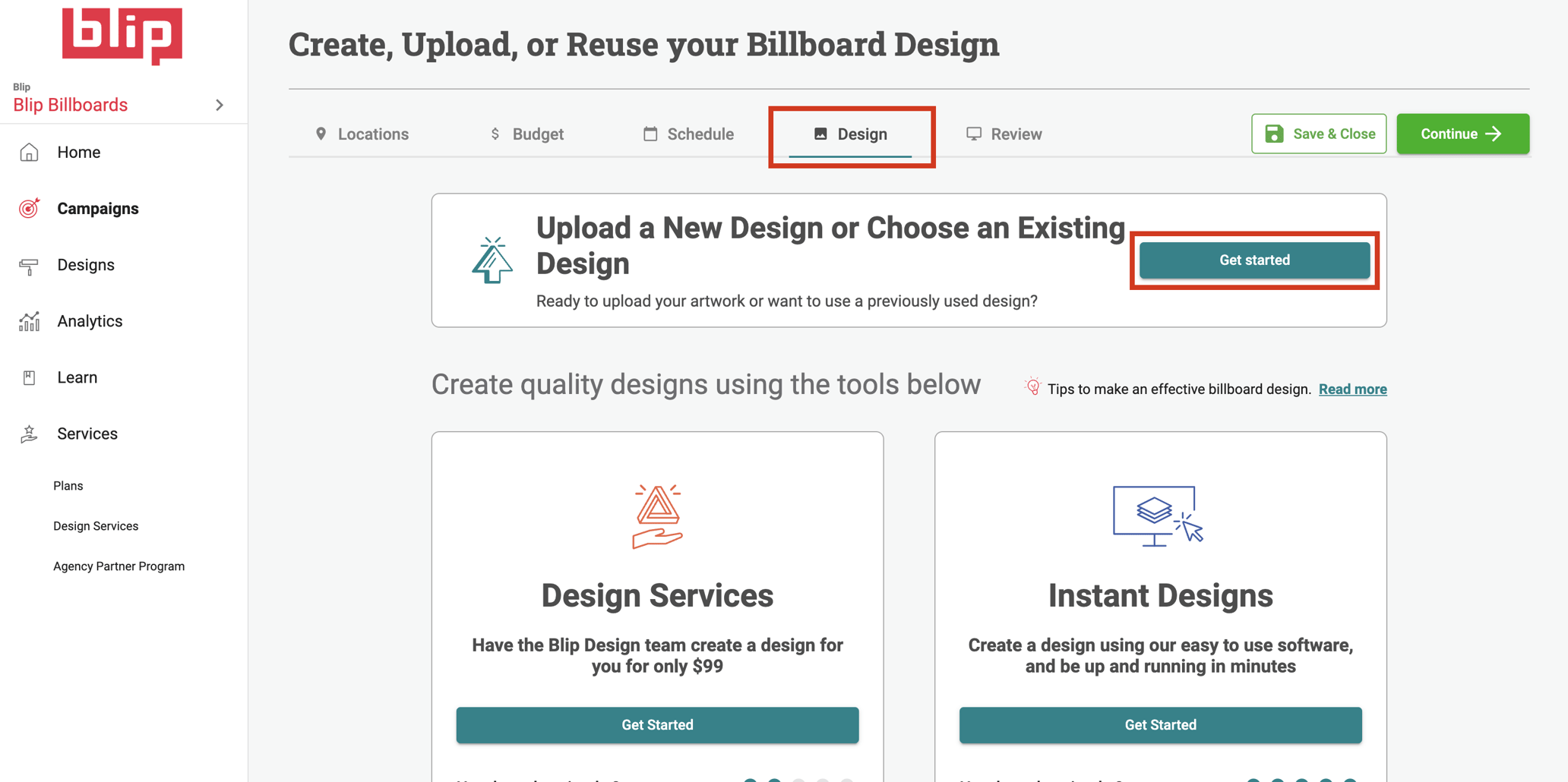Screen dimensions: 1568x782
Task: Open Campaigns via the target icon
Action: pyautogui.click(x=29, y=208)
